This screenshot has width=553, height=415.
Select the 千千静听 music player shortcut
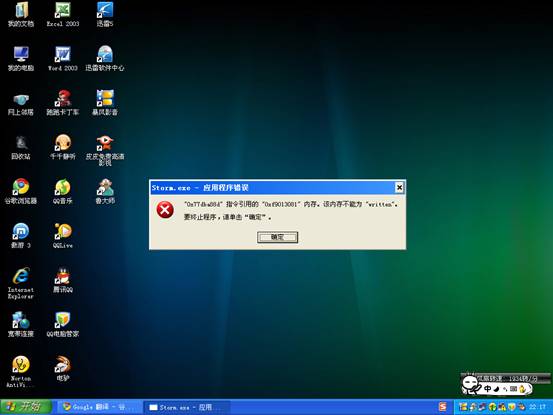click(x=63, y=148)
